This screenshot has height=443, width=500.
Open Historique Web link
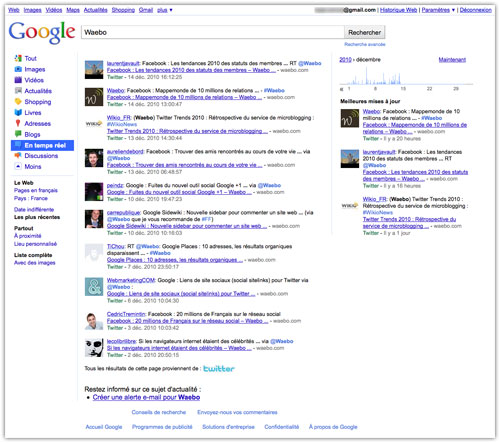pos(398,10)
